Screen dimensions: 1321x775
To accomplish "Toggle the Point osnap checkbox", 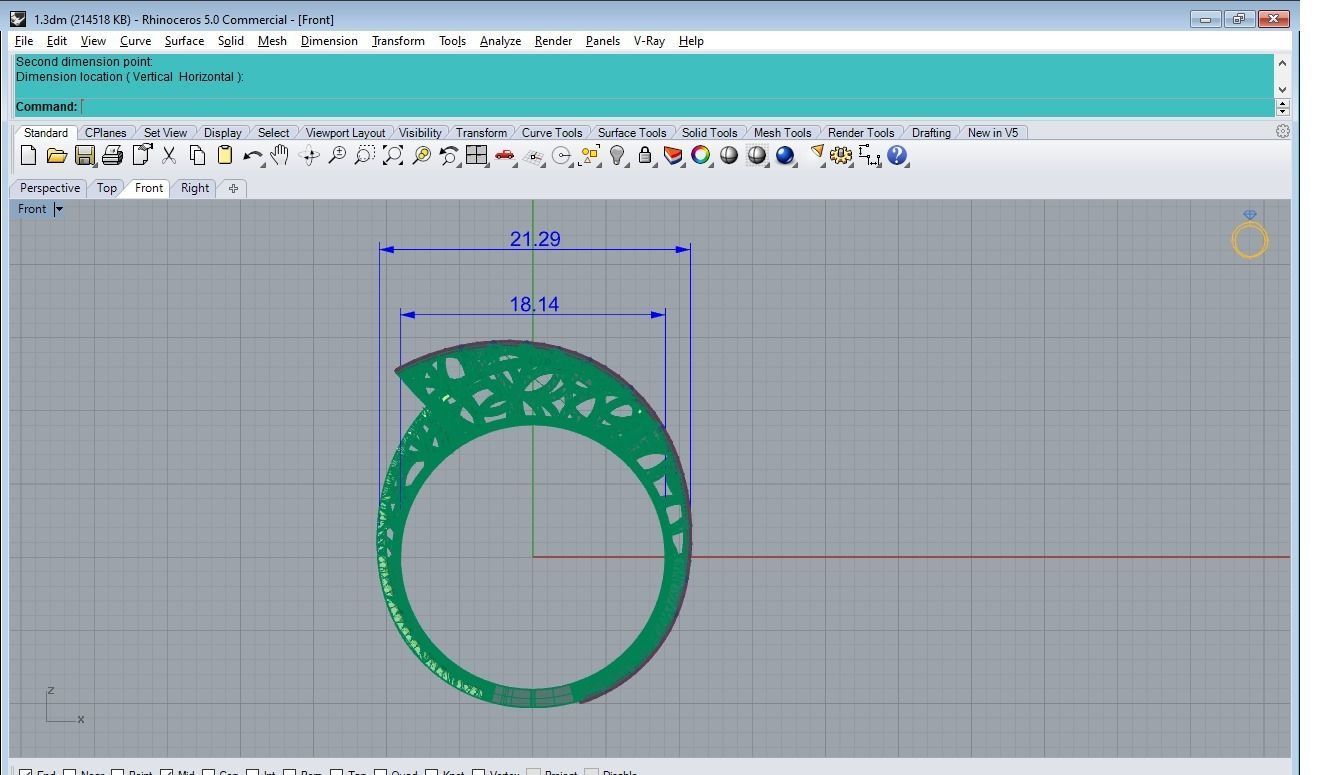I will [x=117, y=772].
